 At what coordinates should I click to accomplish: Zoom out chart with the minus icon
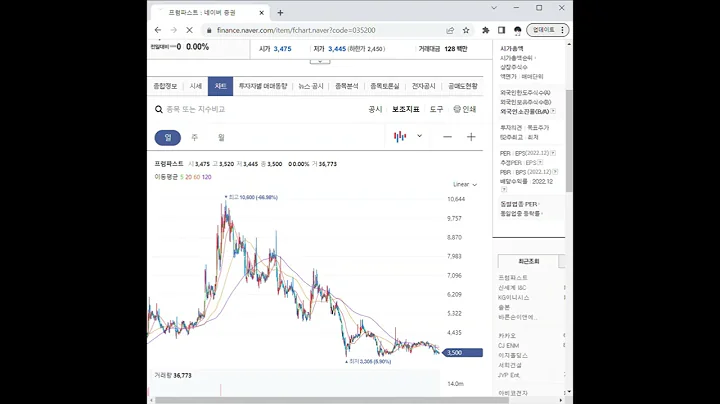[447, 137]
